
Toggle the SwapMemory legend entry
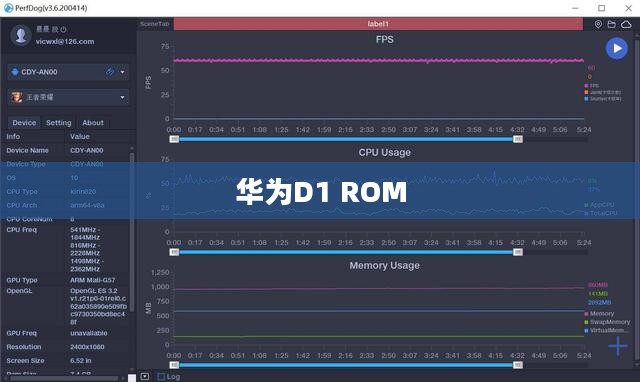pyautogui.click(x=607, y=322)
